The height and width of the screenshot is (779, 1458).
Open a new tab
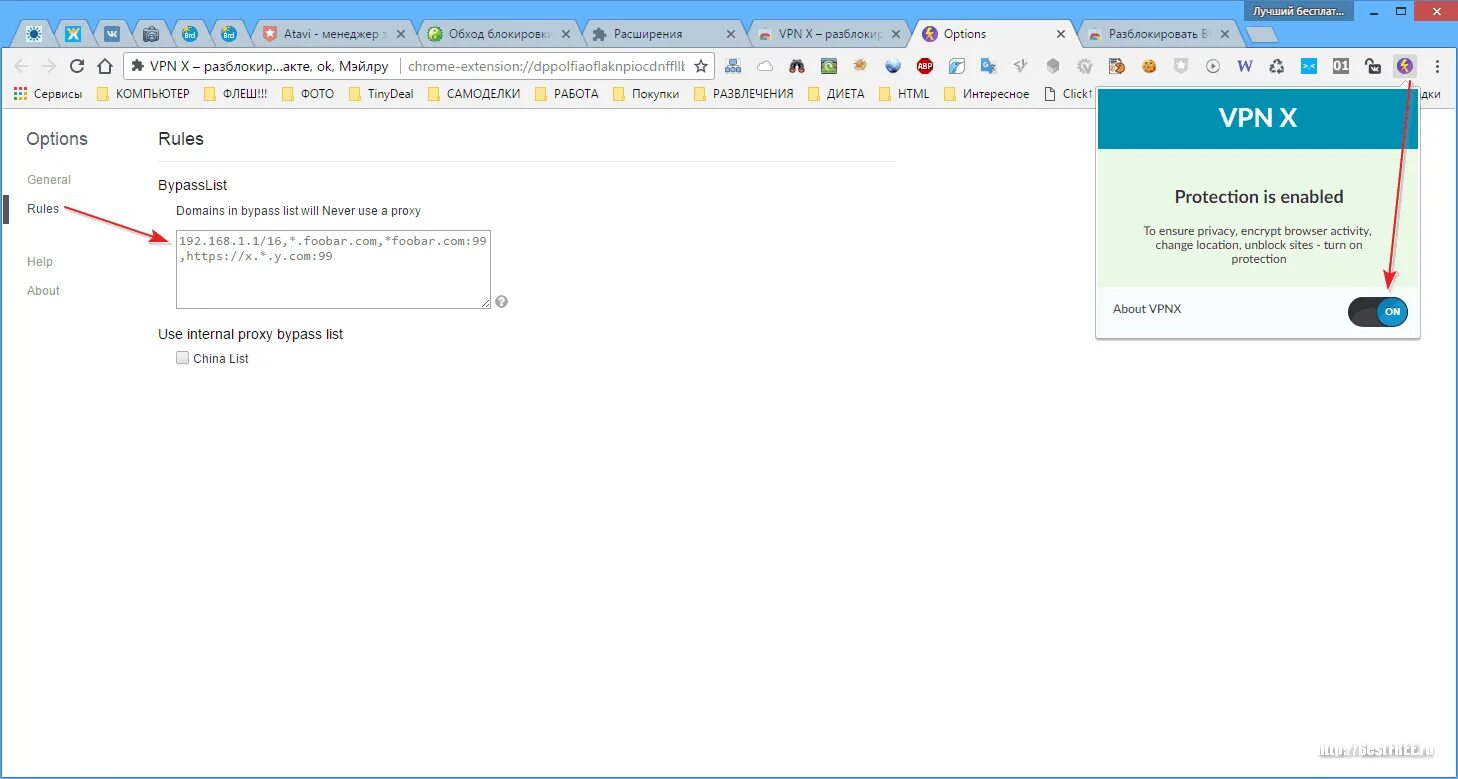click(1263, 35)
